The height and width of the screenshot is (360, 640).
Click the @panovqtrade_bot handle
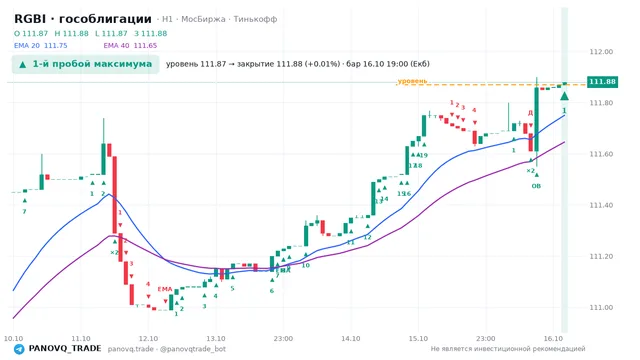pyautogui.click(x=193, y=349)
